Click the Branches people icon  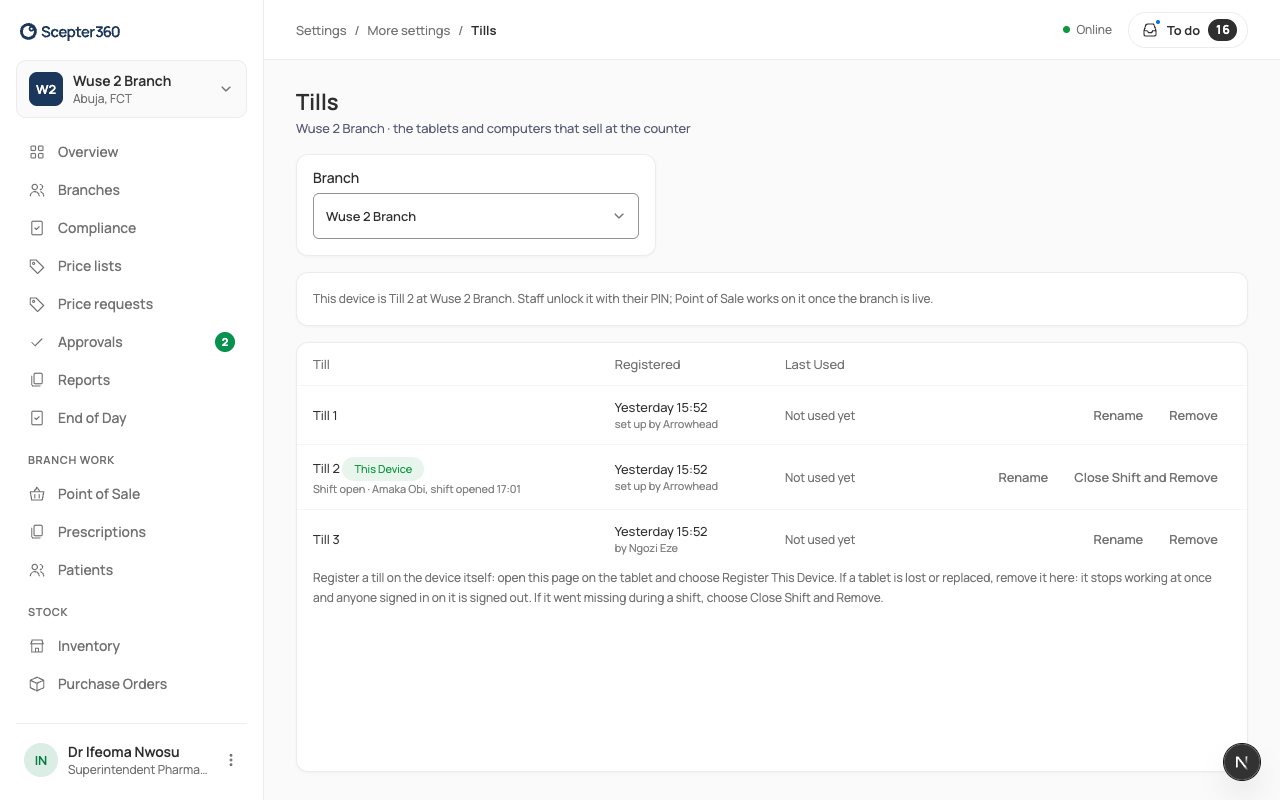37,190
